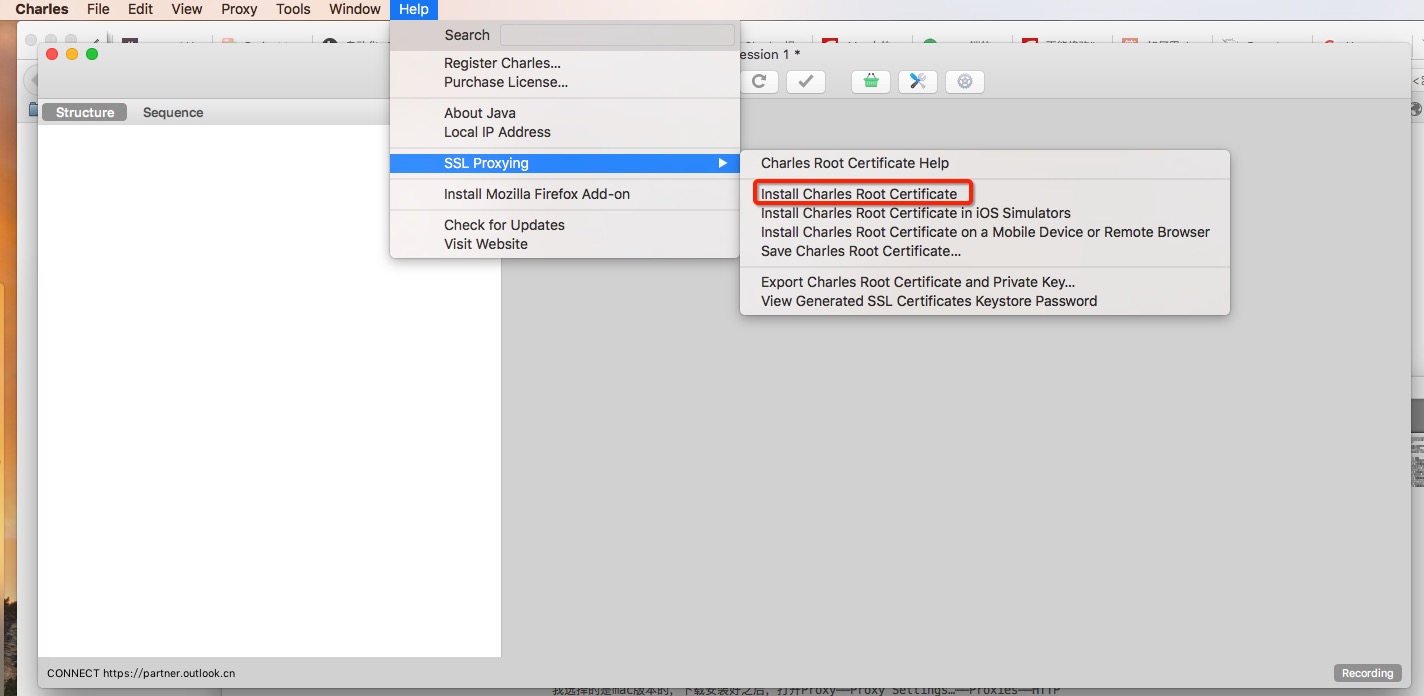1424x696 pixels.
Task: Open the Edit menu
Action: [140, 9]
